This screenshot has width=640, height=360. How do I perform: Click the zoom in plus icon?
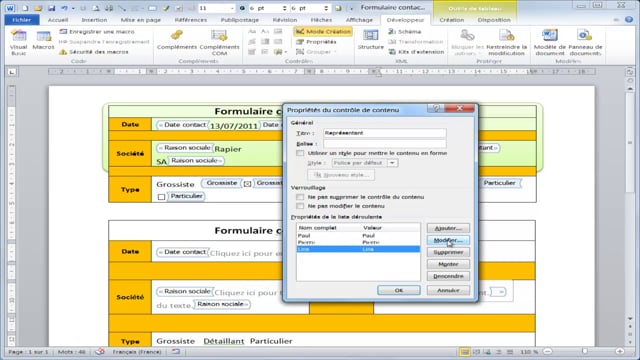(620, 351)
